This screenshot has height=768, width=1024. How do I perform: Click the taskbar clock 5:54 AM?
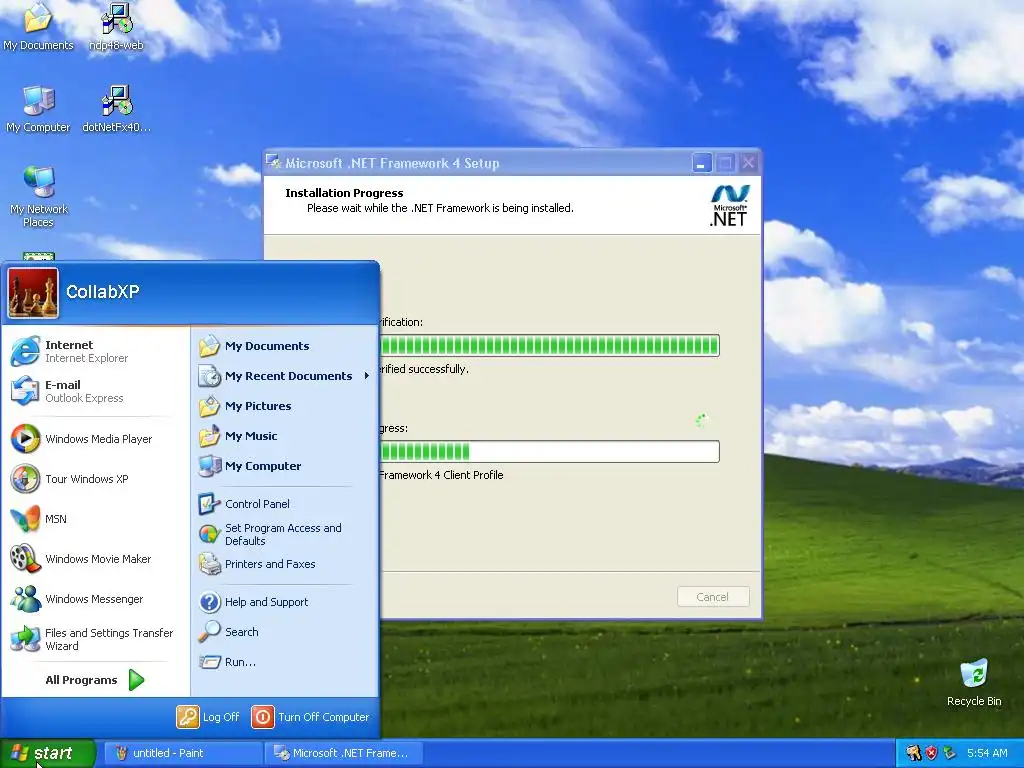click(987, 753)
